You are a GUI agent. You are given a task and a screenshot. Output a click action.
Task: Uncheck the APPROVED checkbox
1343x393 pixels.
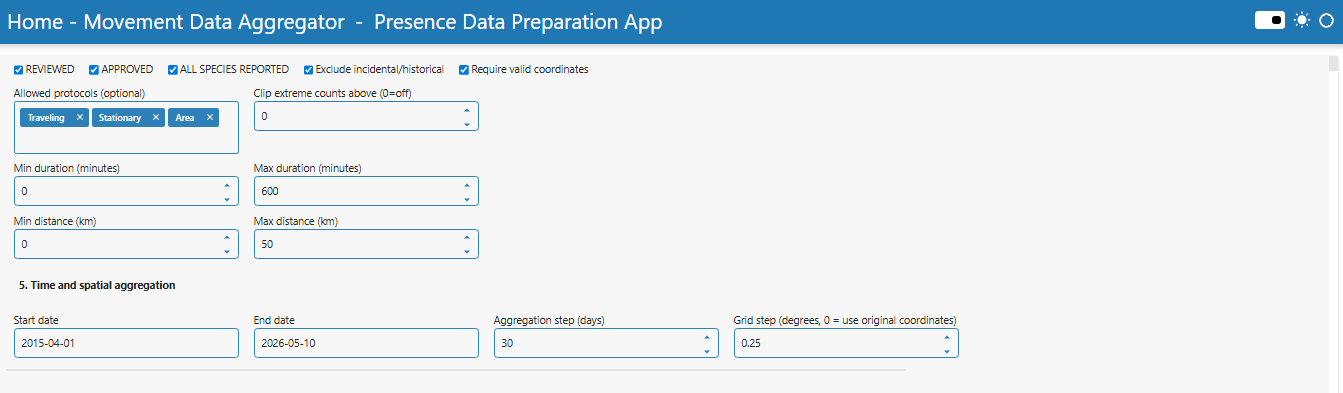tap(94, 70)
